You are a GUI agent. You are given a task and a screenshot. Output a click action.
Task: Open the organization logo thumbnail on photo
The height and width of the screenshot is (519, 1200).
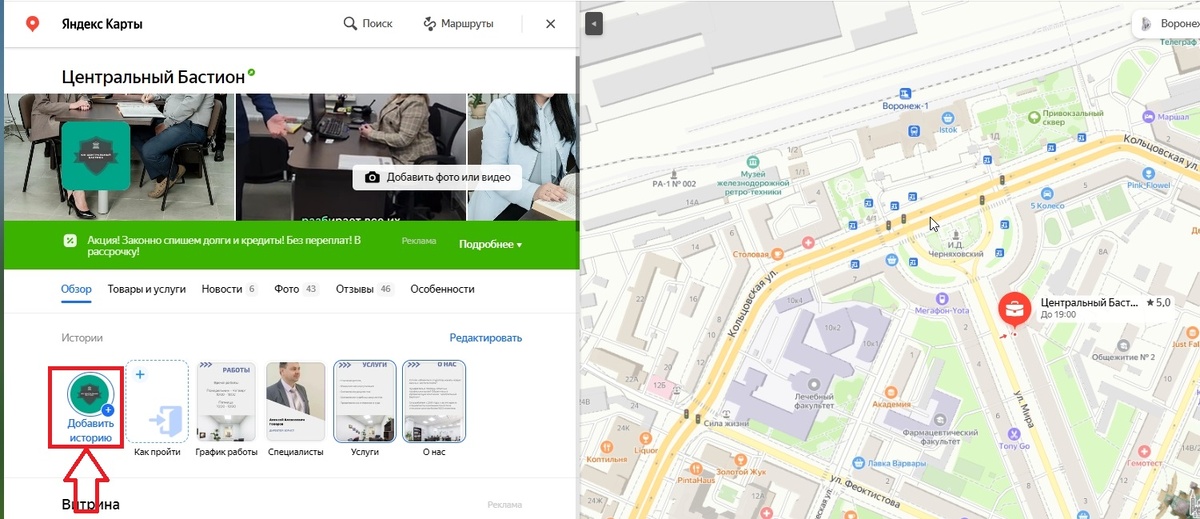pyautogui.click(x=96, y=155)
